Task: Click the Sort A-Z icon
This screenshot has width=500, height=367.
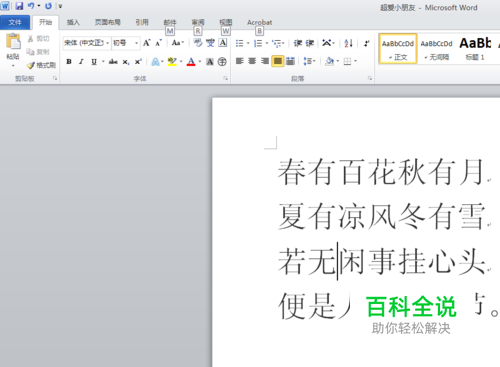Action: (348, 43)
